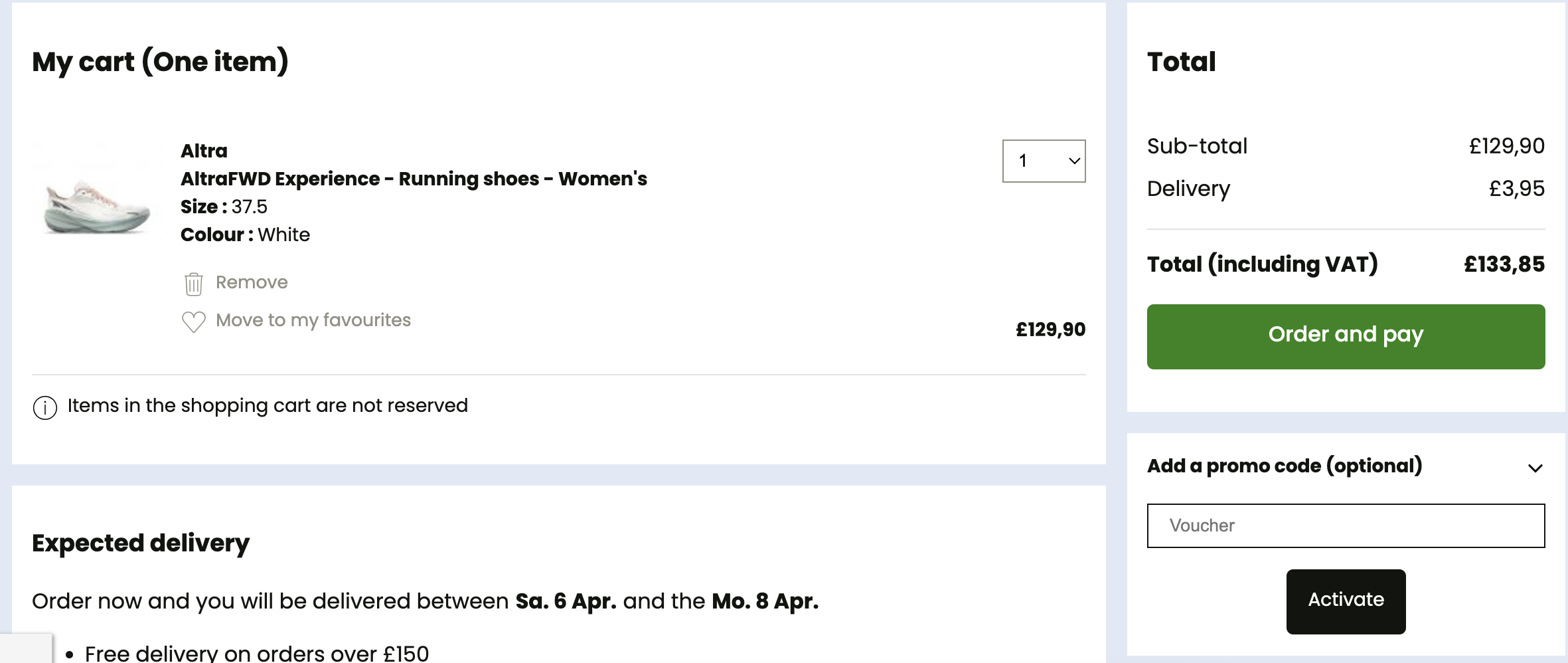Click the 'Expected delivery' heading
Viewport: 1568px width, 663px height.
coord(141,543)
